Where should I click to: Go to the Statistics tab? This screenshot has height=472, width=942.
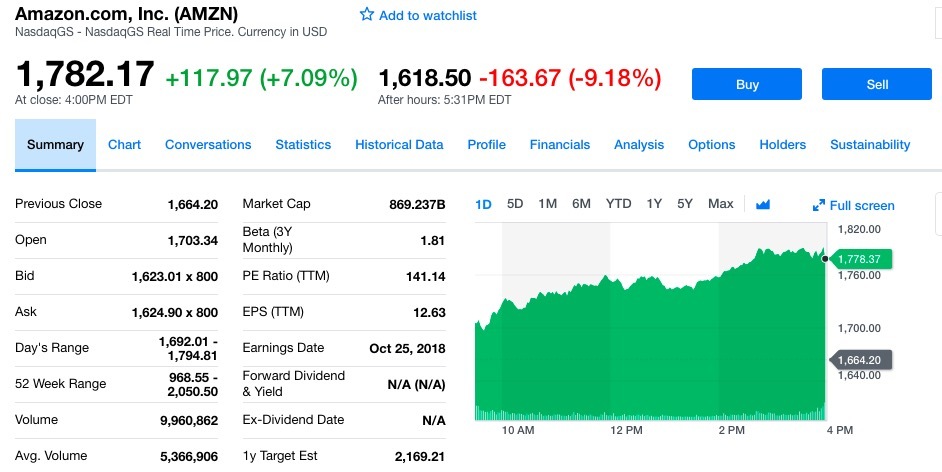303,145
